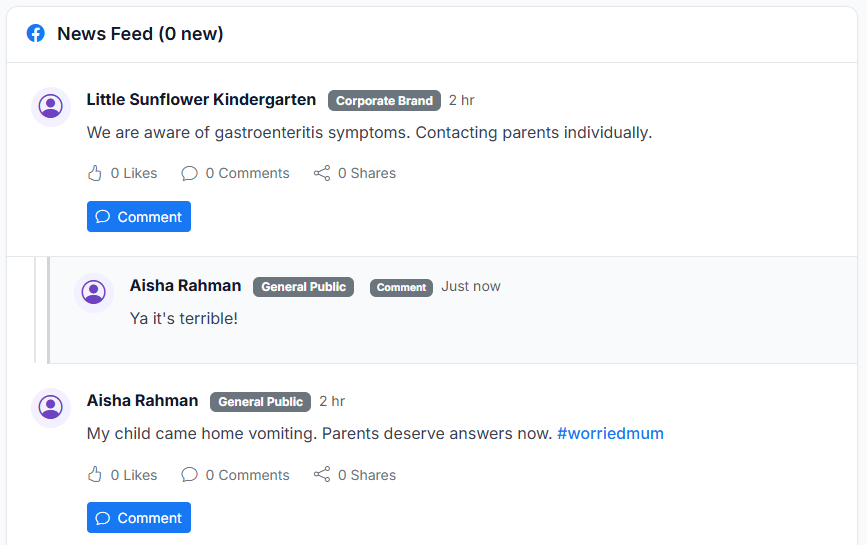Click Aisha Rahman's avatar on vomiting post
This screenshot has width=867, height=545.
click(51, 407)
